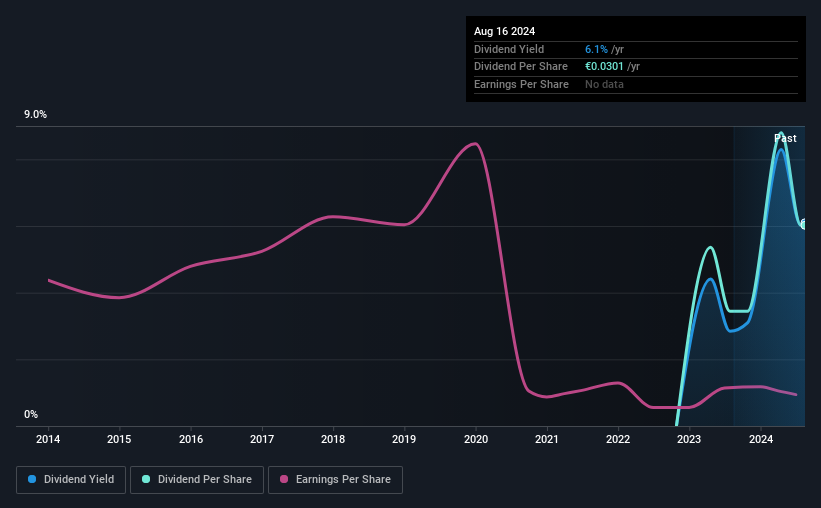Viewport: 821px width, 508px height.
Task: Select the 2014 x-axis label
Action: [x=48, y=439]
